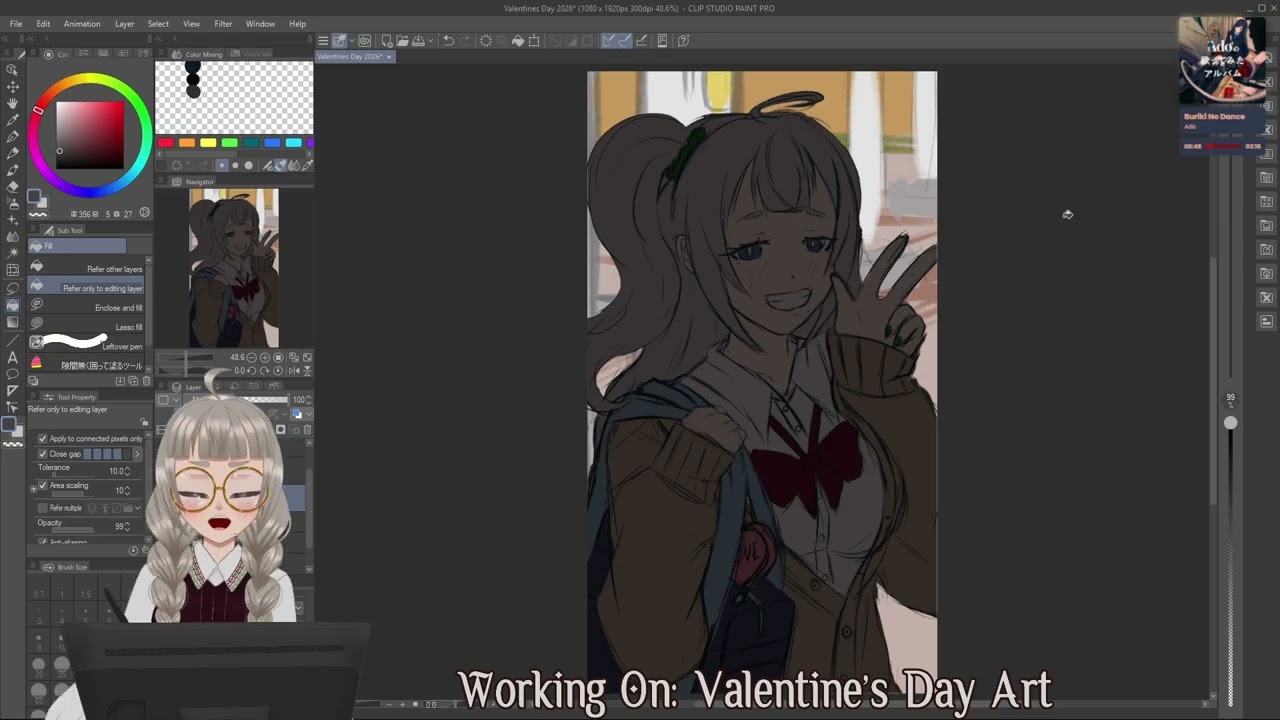
Task: Open dropdown arrow next to Save icon
Action: click(x=431, y=40)
